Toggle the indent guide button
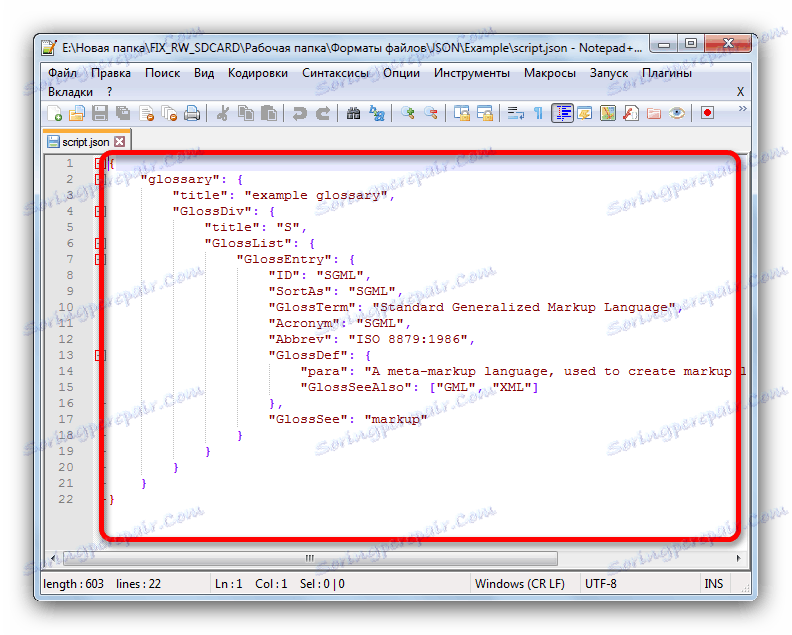Image resolution: width=792 pixels, height=635 pixels. coord(562,113)
